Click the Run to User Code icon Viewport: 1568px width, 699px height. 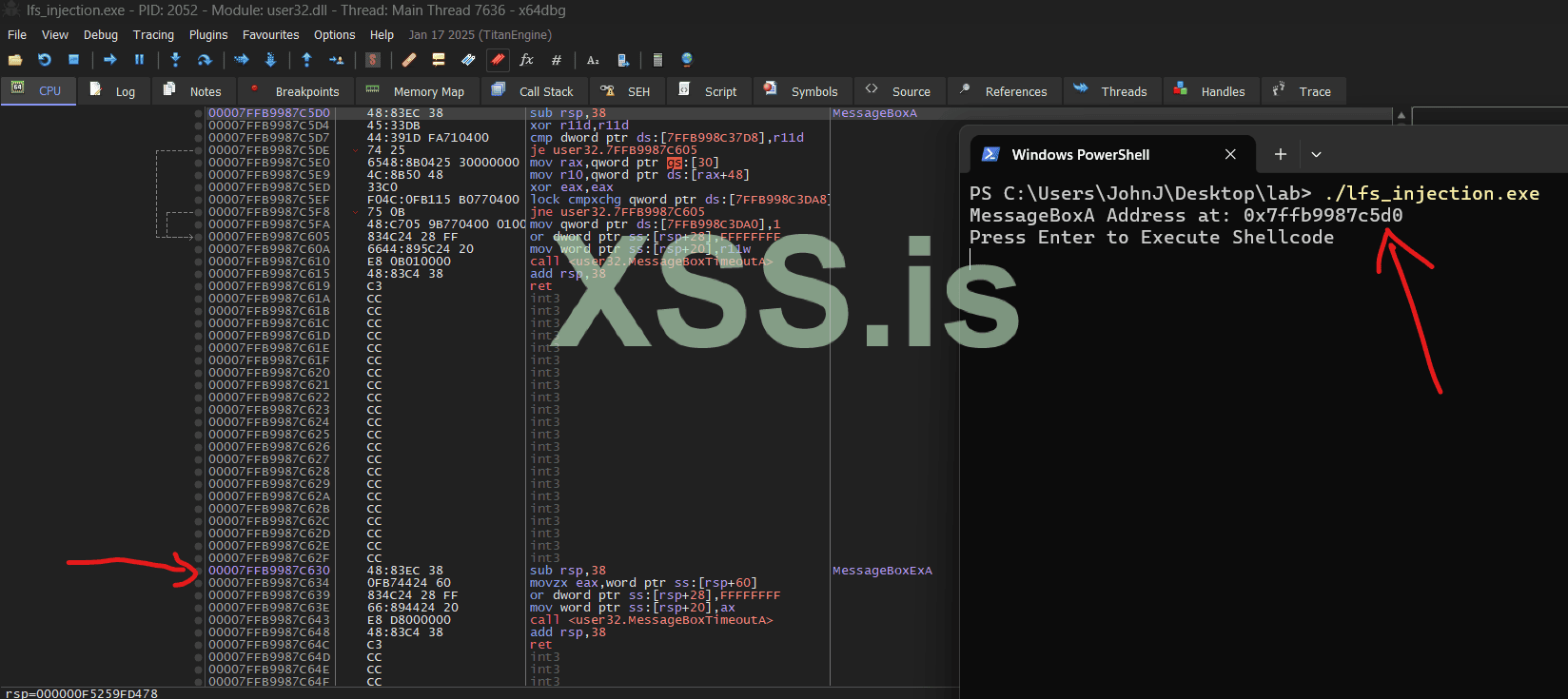[x=336, y=60]
